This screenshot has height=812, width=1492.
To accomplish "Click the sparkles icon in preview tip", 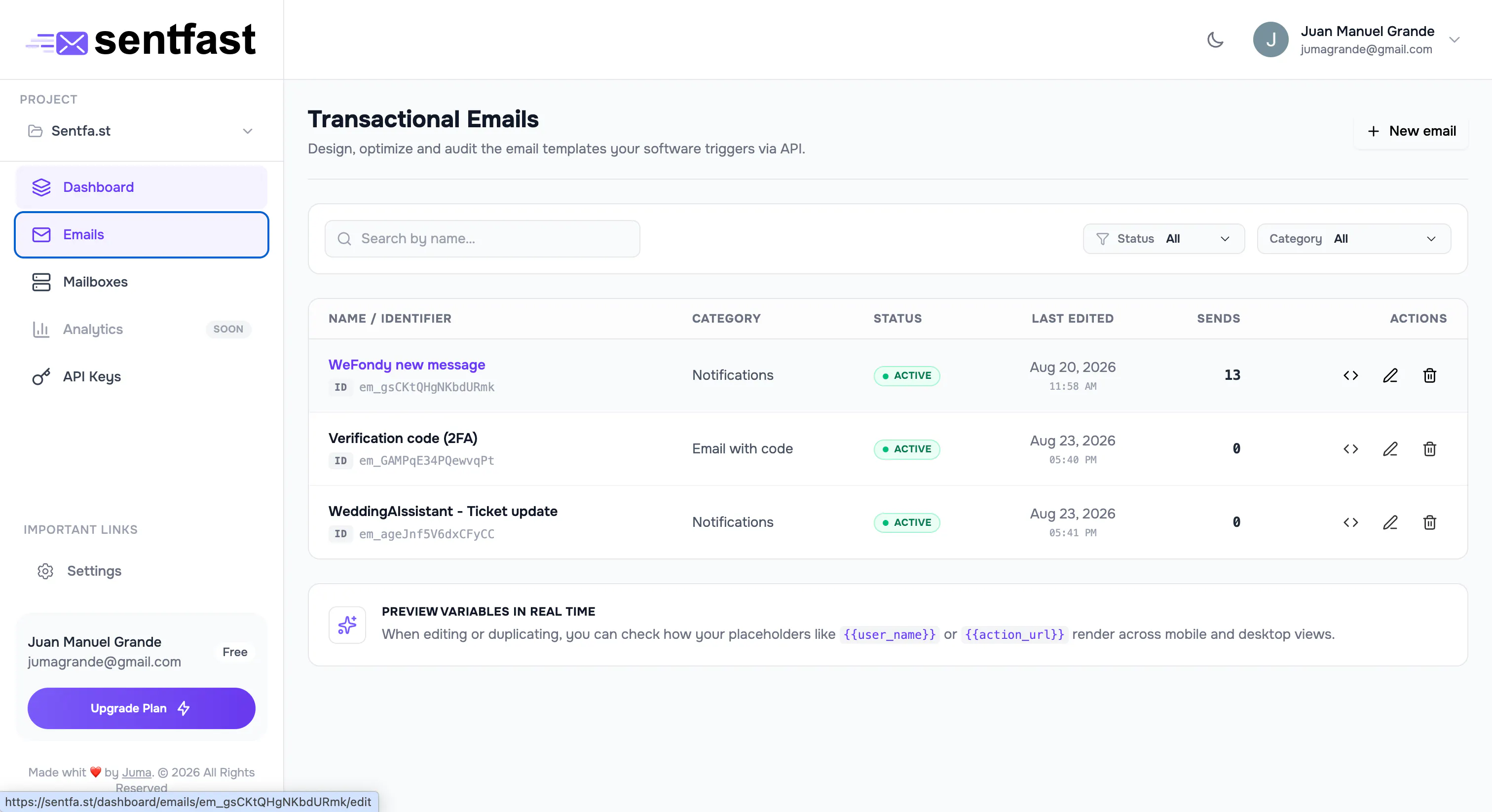I will tap(347, 625).
